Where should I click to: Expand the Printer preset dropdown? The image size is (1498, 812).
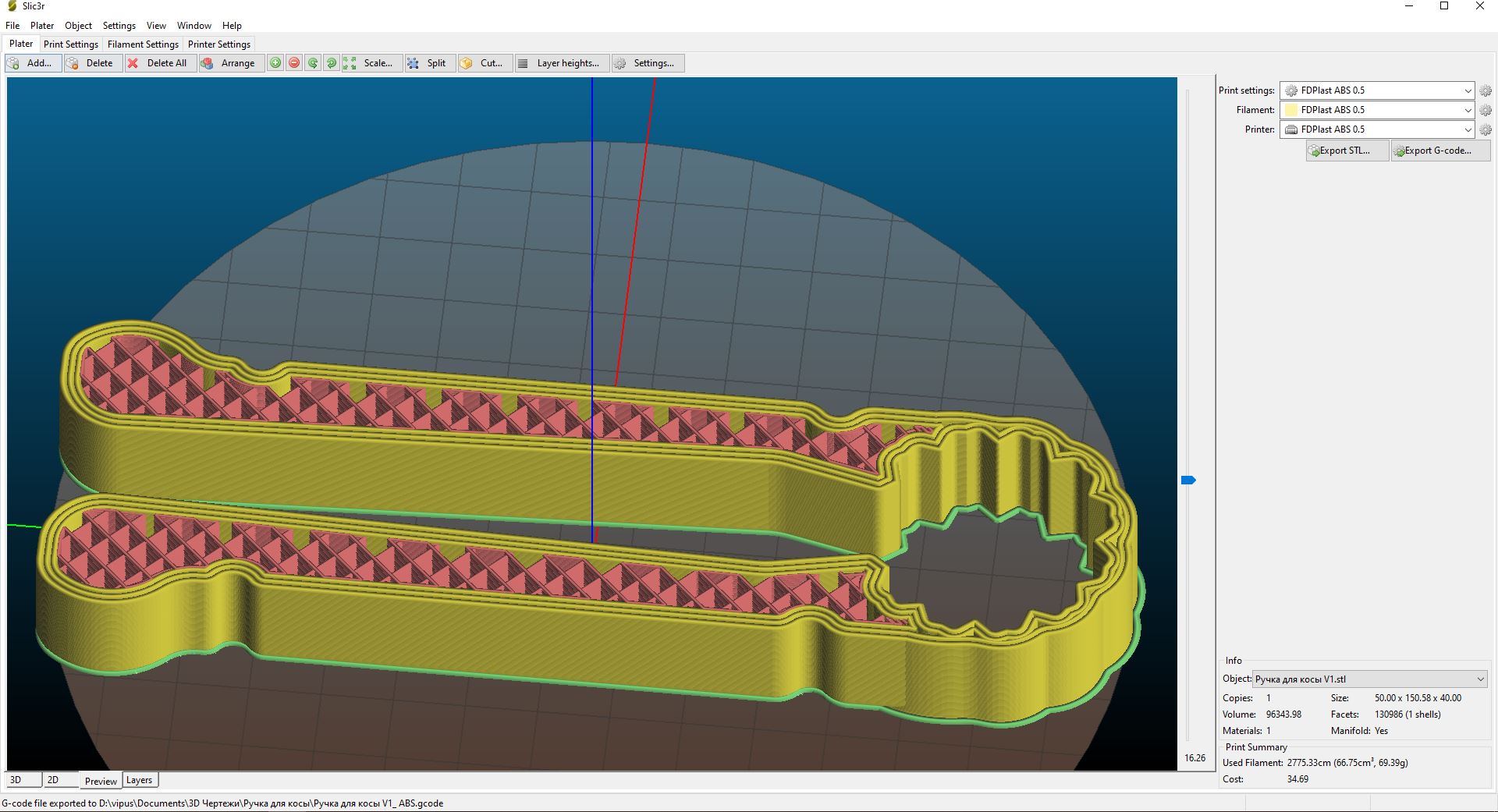[1467, 129]
